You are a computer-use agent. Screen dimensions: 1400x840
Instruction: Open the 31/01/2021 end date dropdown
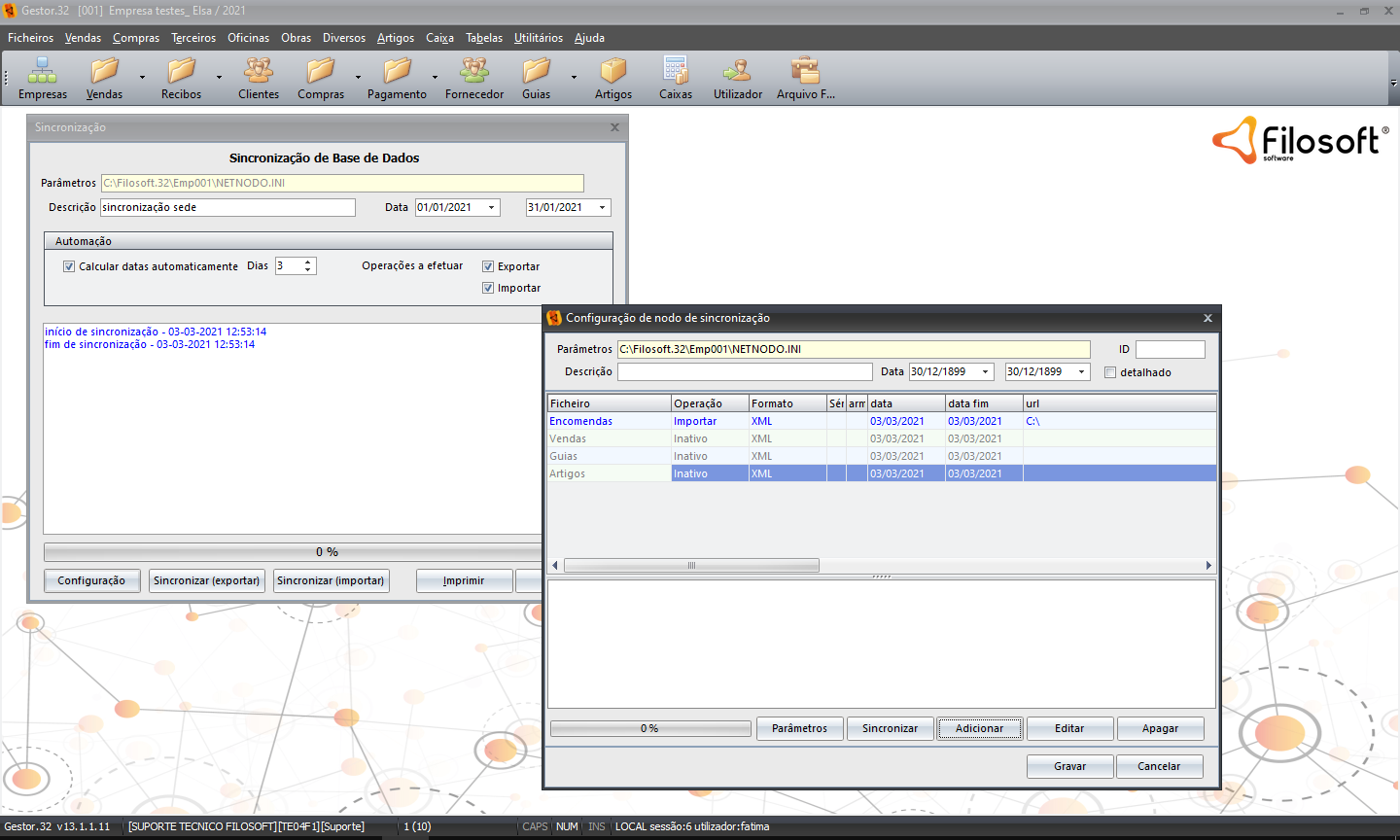coord(602,208)
